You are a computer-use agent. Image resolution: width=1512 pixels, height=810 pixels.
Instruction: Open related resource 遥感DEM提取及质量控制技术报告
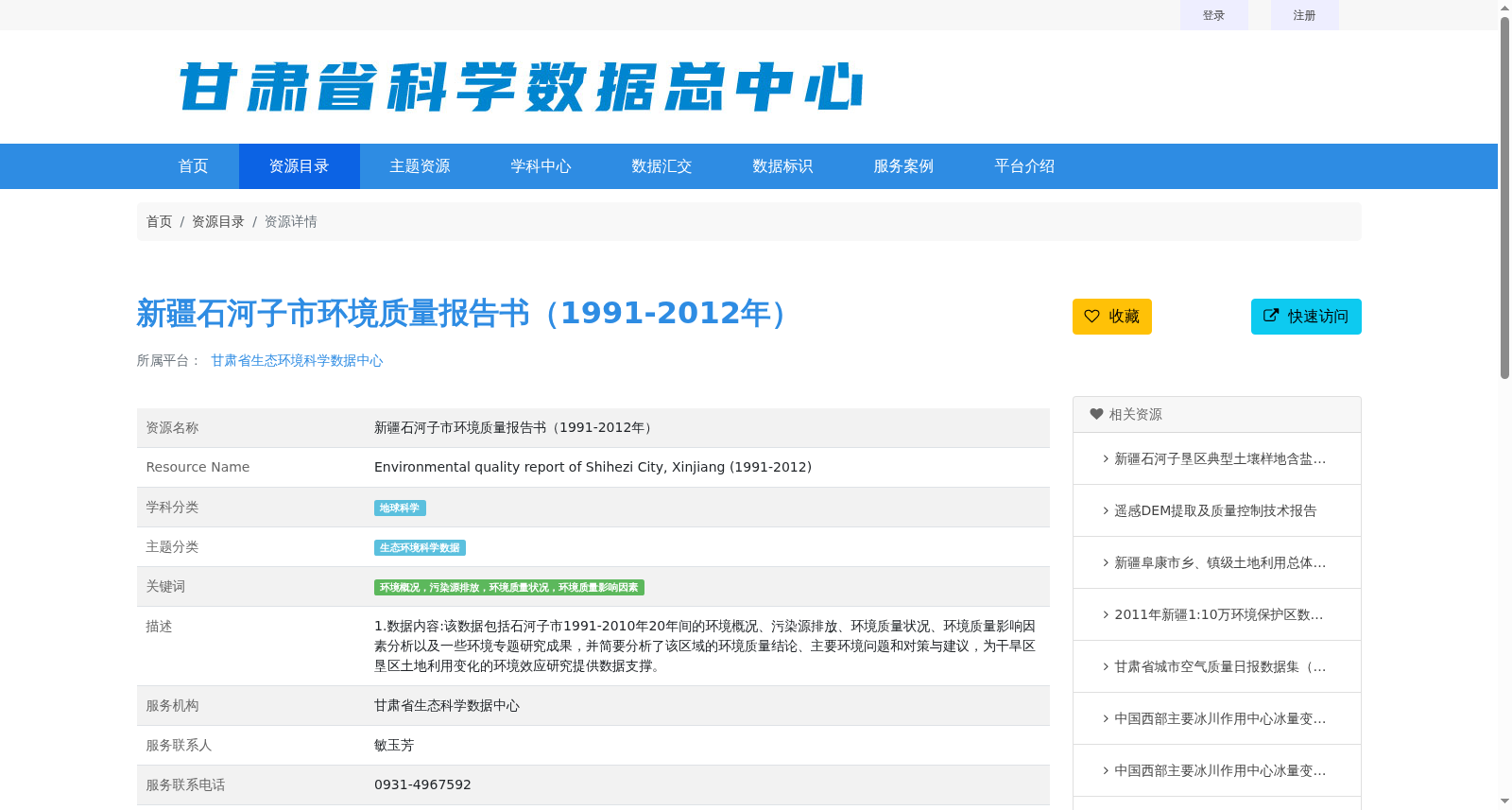(x=1217, y=510)
